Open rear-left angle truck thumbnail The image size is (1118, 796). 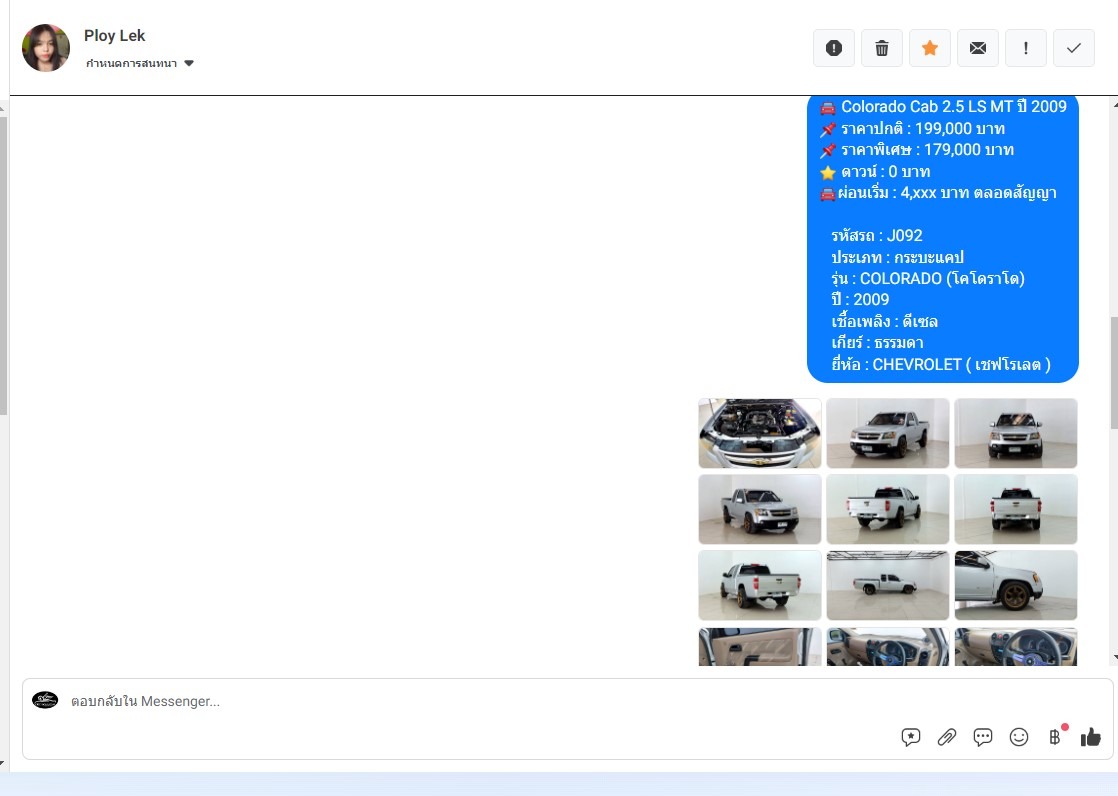[888, 509]
